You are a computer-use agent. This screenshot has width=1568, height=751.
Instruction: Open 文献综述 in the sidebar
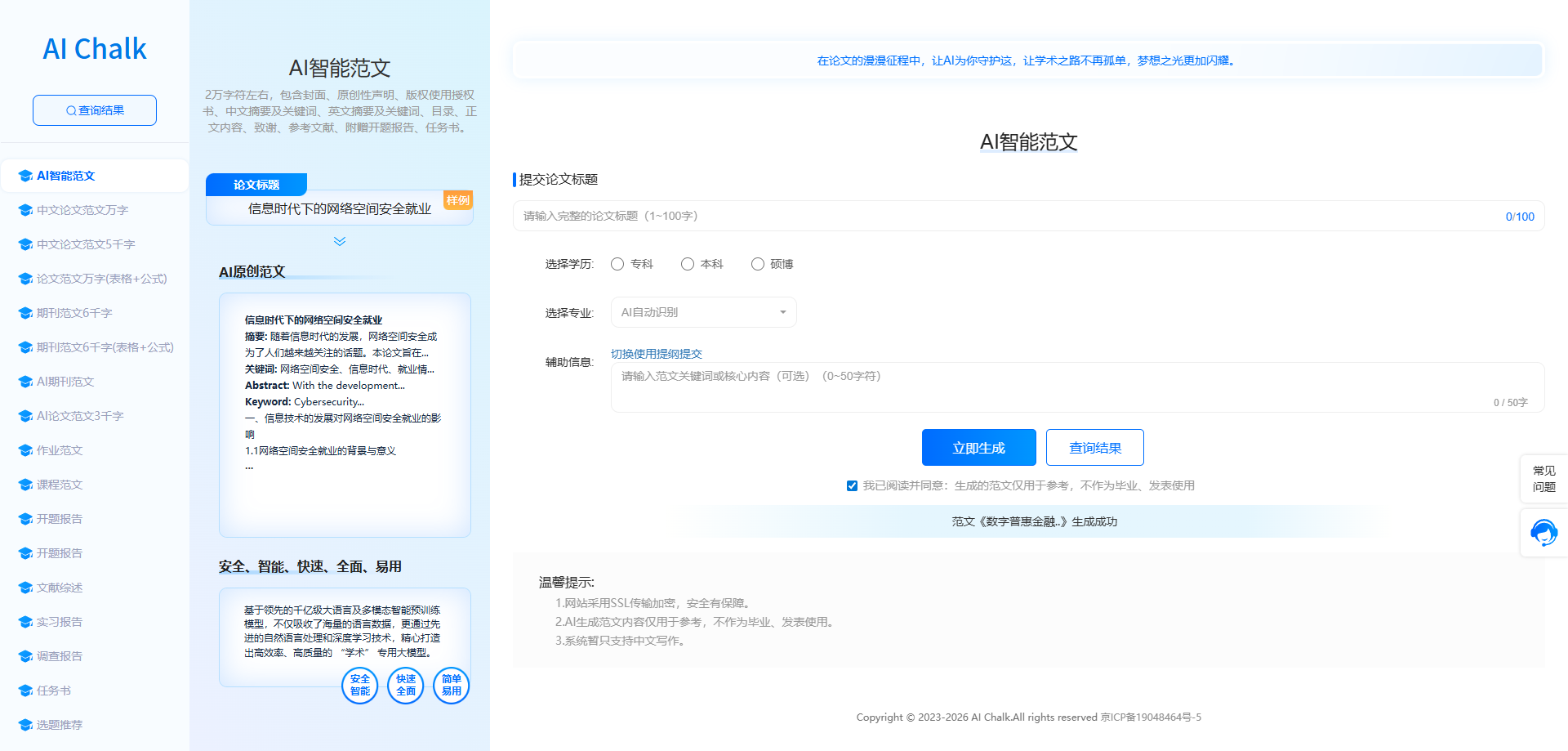(95, 588)
